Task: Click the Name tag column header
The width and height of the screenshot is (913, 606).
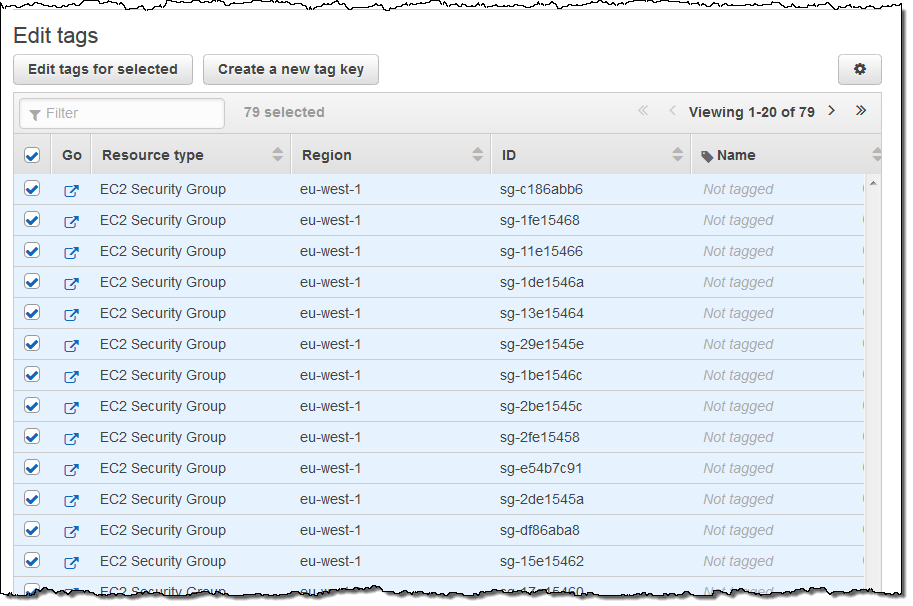Action: [736, 155]
